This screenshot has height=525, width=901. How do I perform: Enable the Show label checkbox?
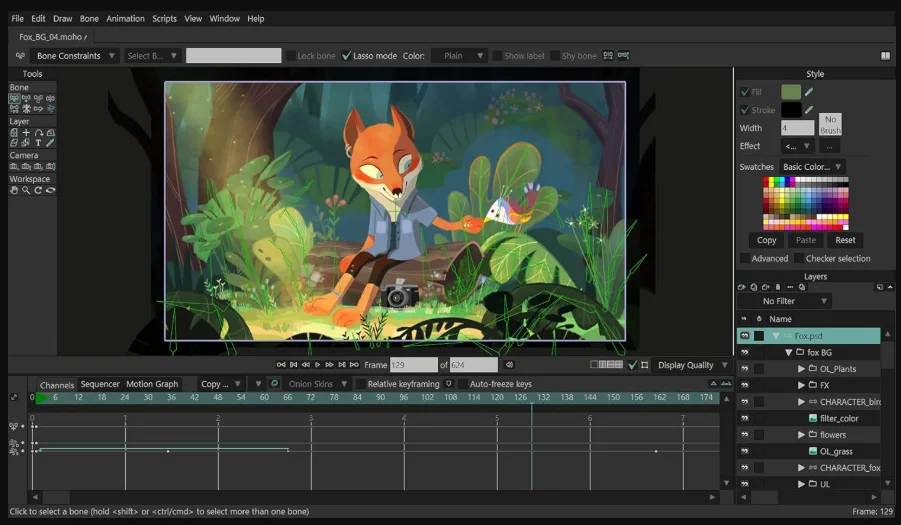498,56
